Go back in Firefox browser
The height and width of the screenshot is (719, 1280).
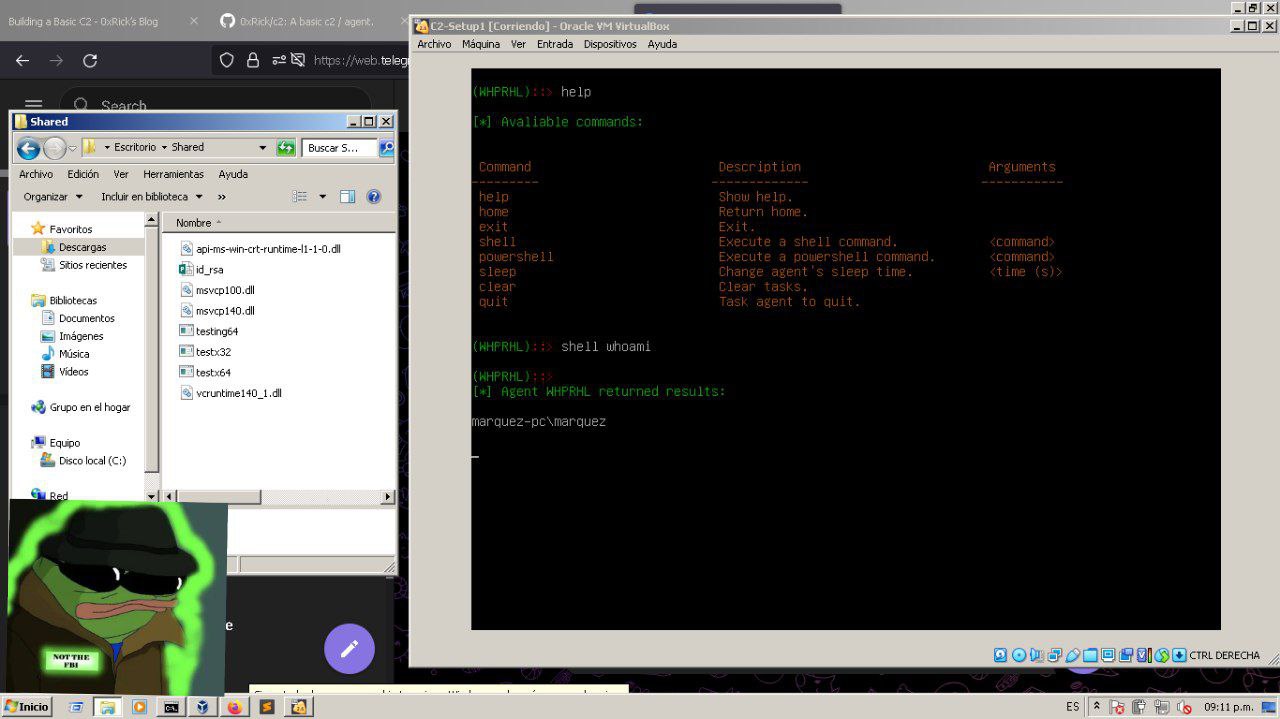(x=22, y=60)
